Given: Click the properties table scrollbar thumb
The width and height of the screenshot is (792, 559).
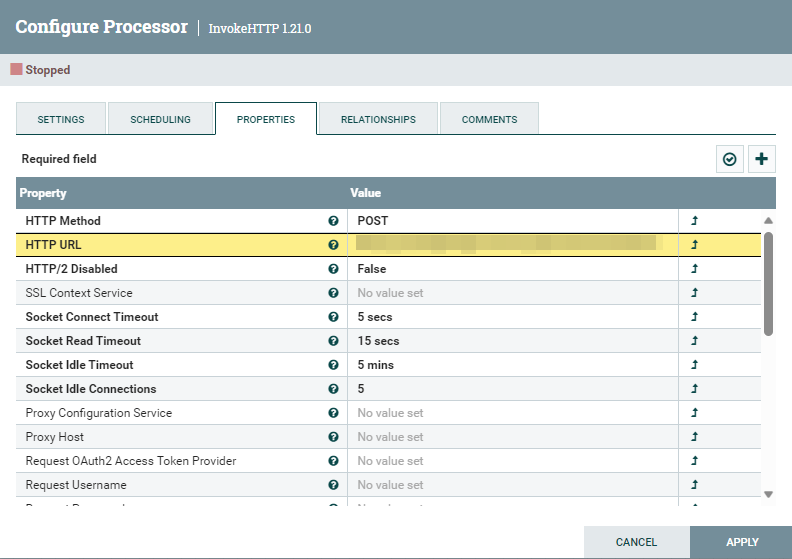Looking at the screenshot, I should pos(768,284).
